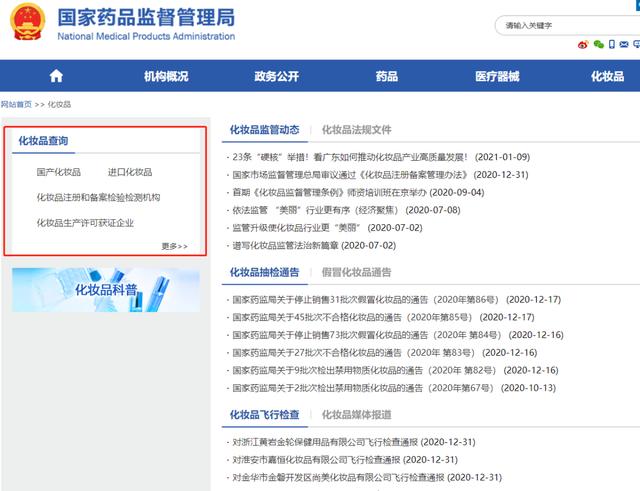Open 国产化妆品 query link
Viewport: 640px width, 491px height.
[58, 172]
